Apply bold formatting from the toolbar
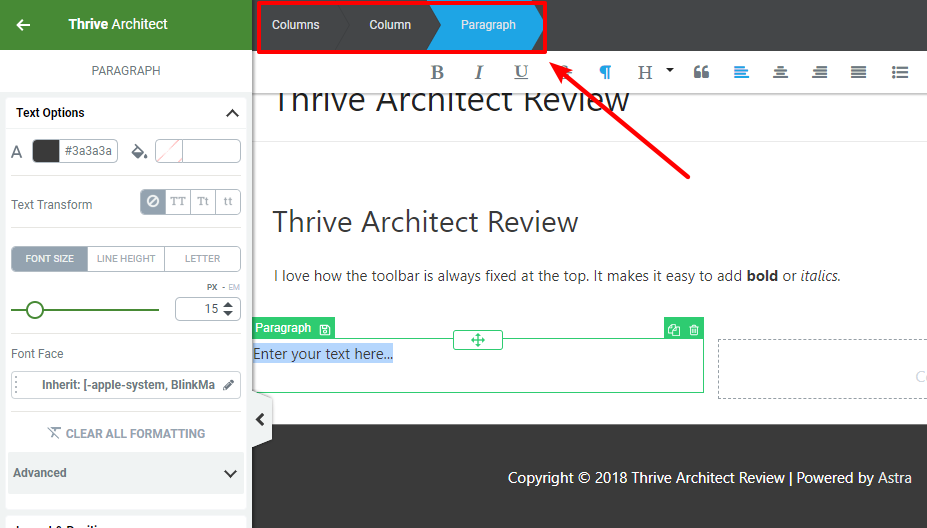This screenshot has width=927, height=528. coord(437,72)
